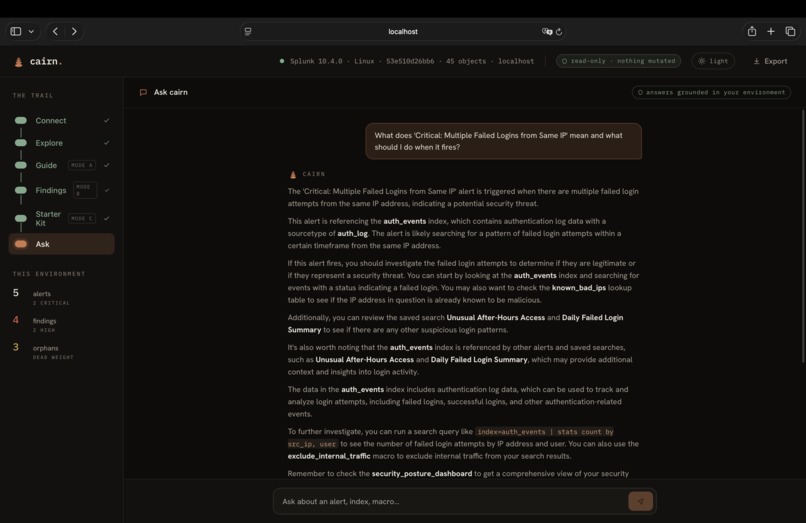Click the Connect step checkmark
The image size is (806, 523).
pos(106,120)
